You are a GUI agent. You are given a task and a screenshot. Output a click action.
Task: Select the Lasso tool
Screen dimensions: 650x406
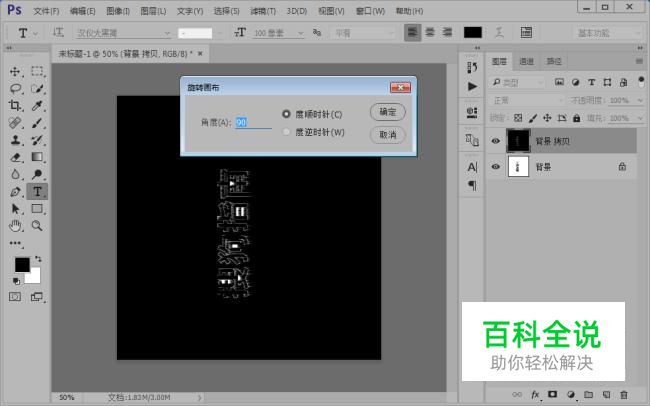pos(15,88)
